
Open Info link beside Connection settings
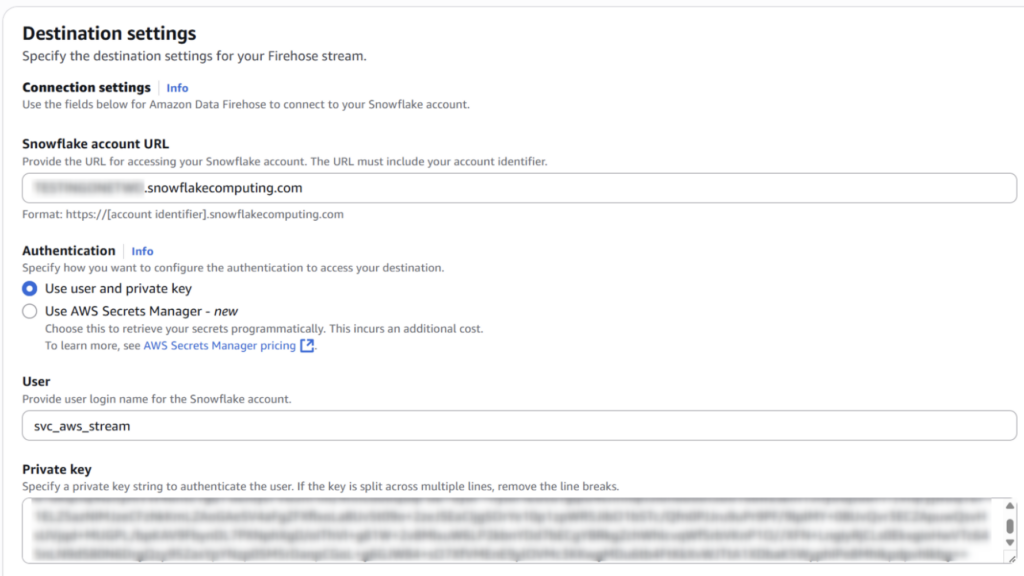pyautogui.click(x=177, y=88)
